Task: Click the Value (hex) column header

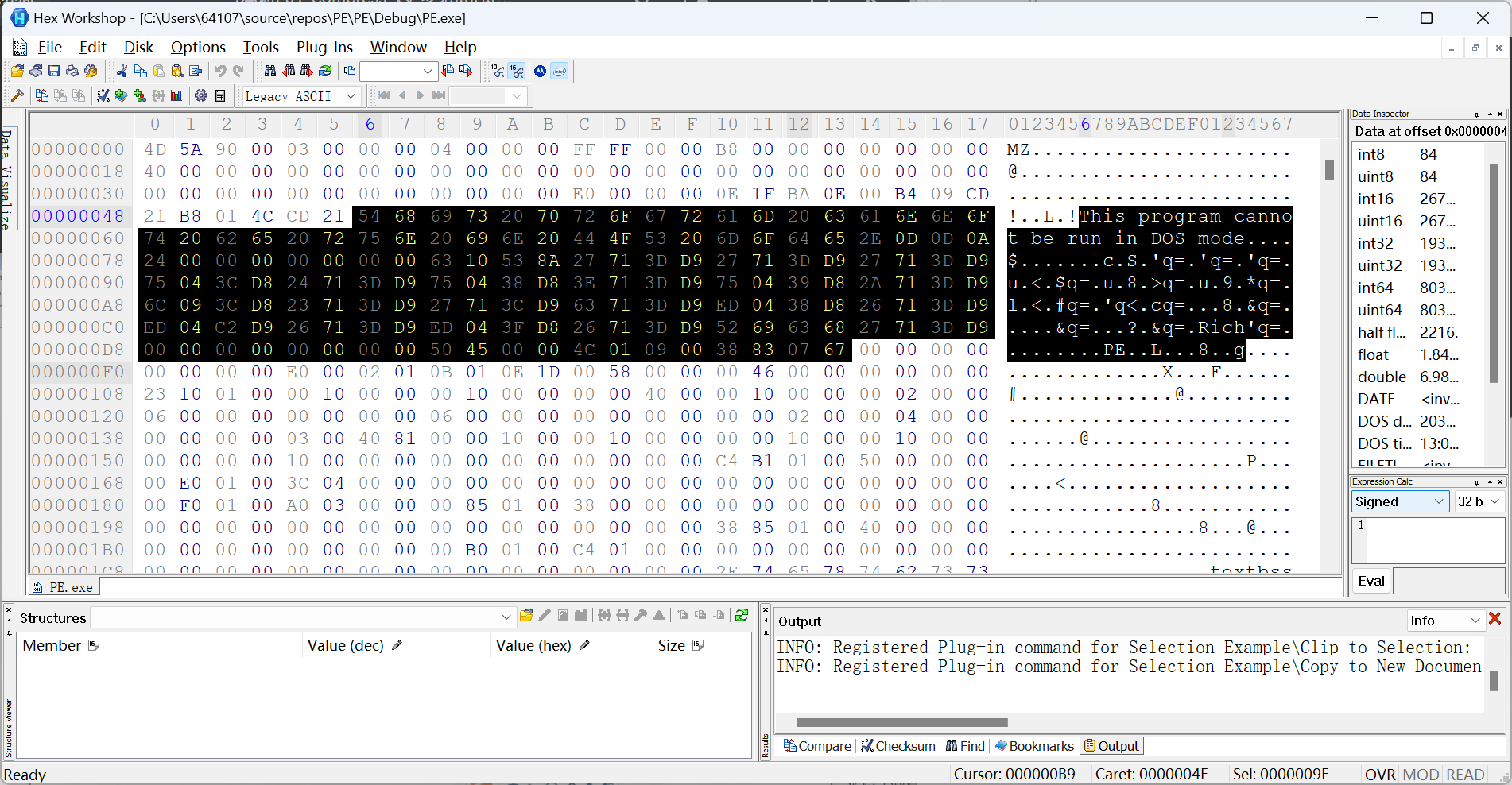Action: coord(572,646)
